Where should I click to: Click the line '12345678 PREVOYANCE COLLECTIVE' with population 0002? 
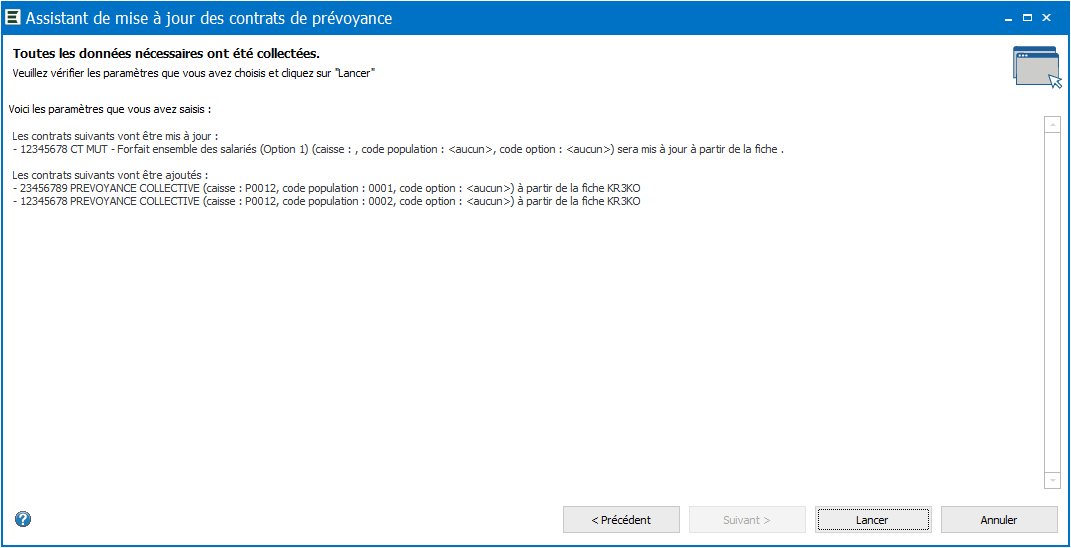coord(326,202)
